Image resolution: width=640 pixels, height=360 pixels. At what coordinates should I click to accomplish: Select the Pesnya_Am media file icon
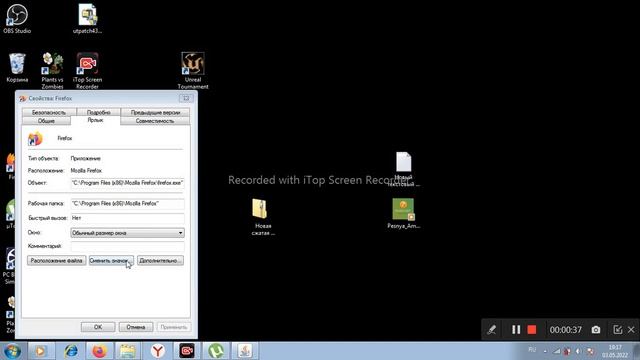coord(403,213)
